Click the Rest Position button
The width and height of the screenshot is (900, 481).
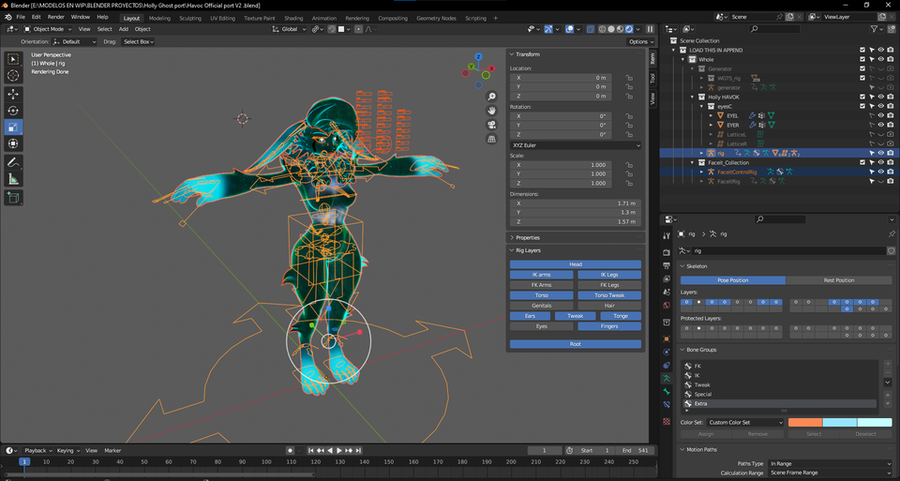[839, 280]
